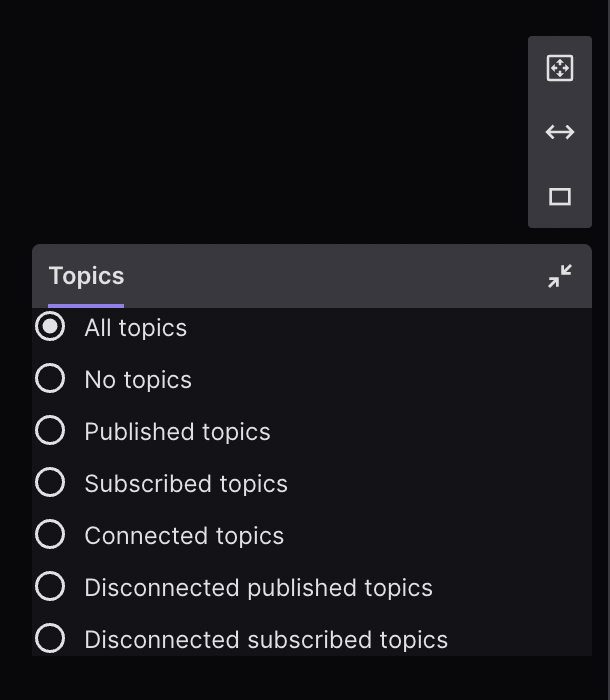The width and height of the screenshot is (610, 700).
Task: Click the "Disconnected subscribed topics" text label
Action: 266,640
